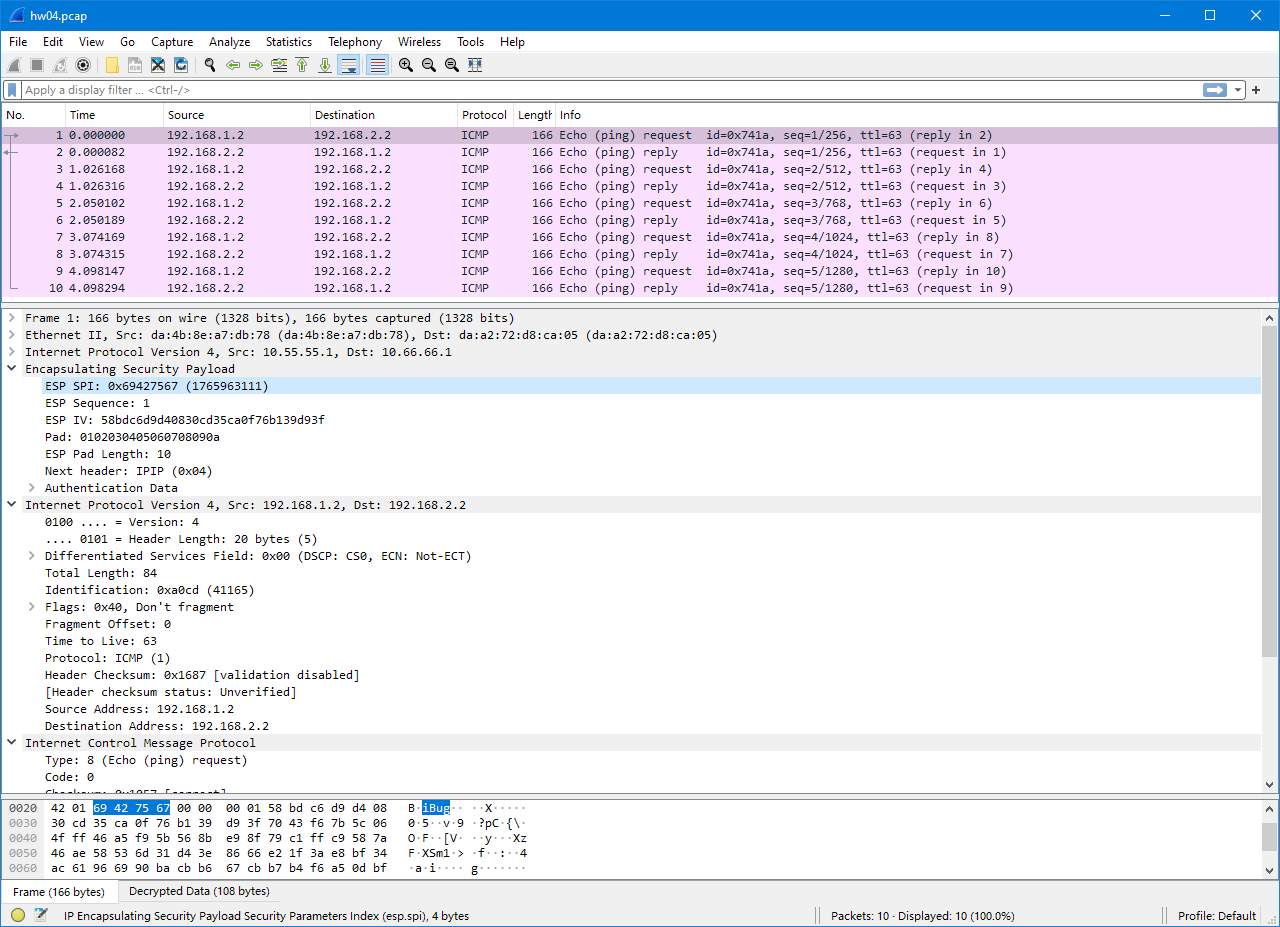Jump to last packet icon

tap(325, 65)
